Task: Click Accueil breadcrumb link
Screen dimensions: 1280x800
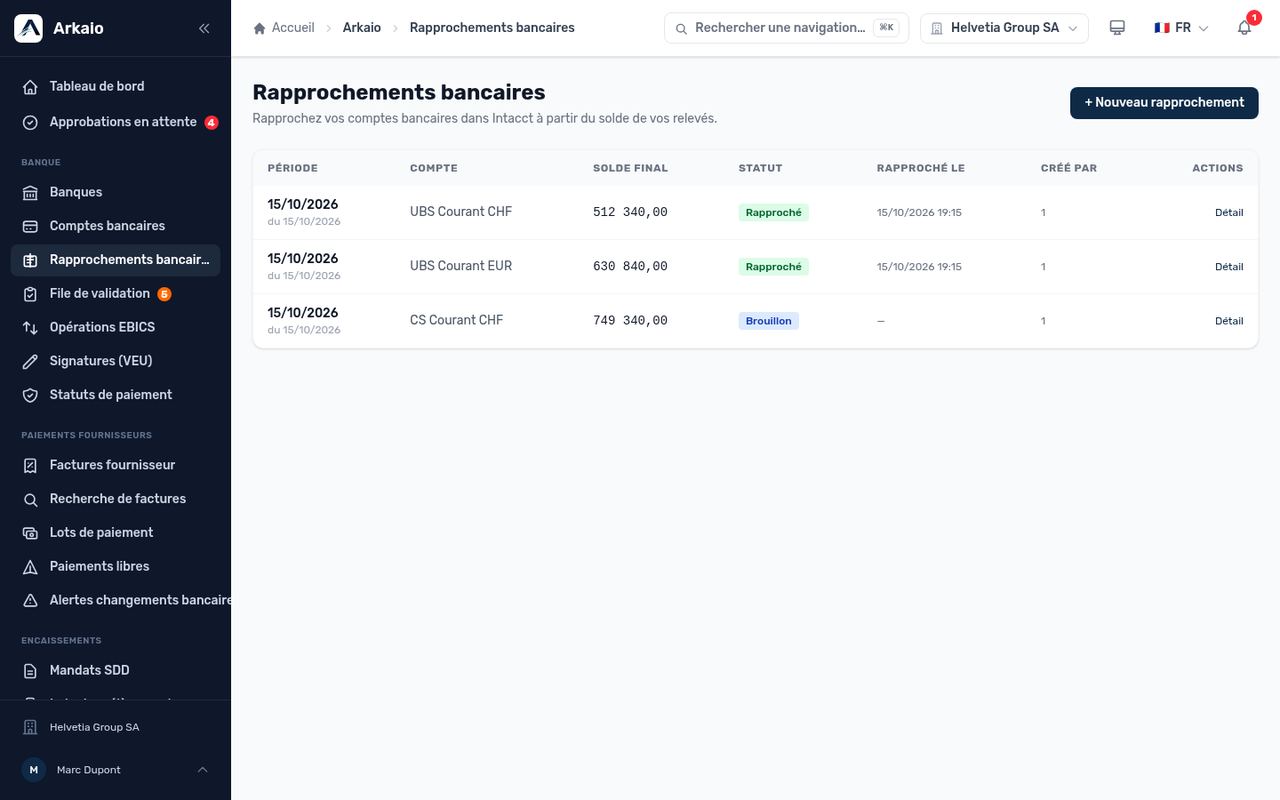Action: (x=293, y=28)
